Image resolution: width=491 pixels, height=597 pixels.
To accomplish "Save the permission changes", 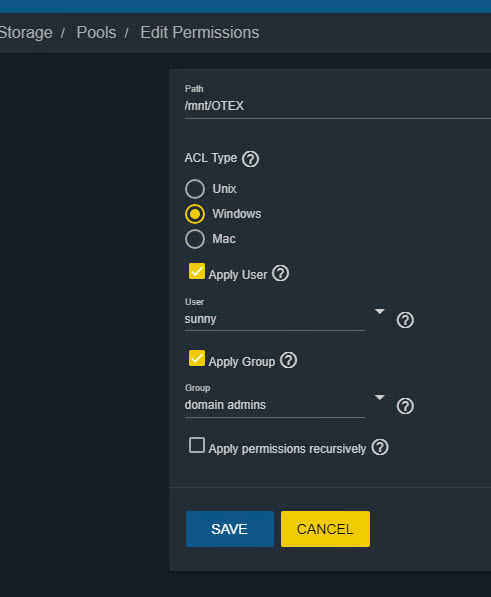I will (x=230, y=529).
